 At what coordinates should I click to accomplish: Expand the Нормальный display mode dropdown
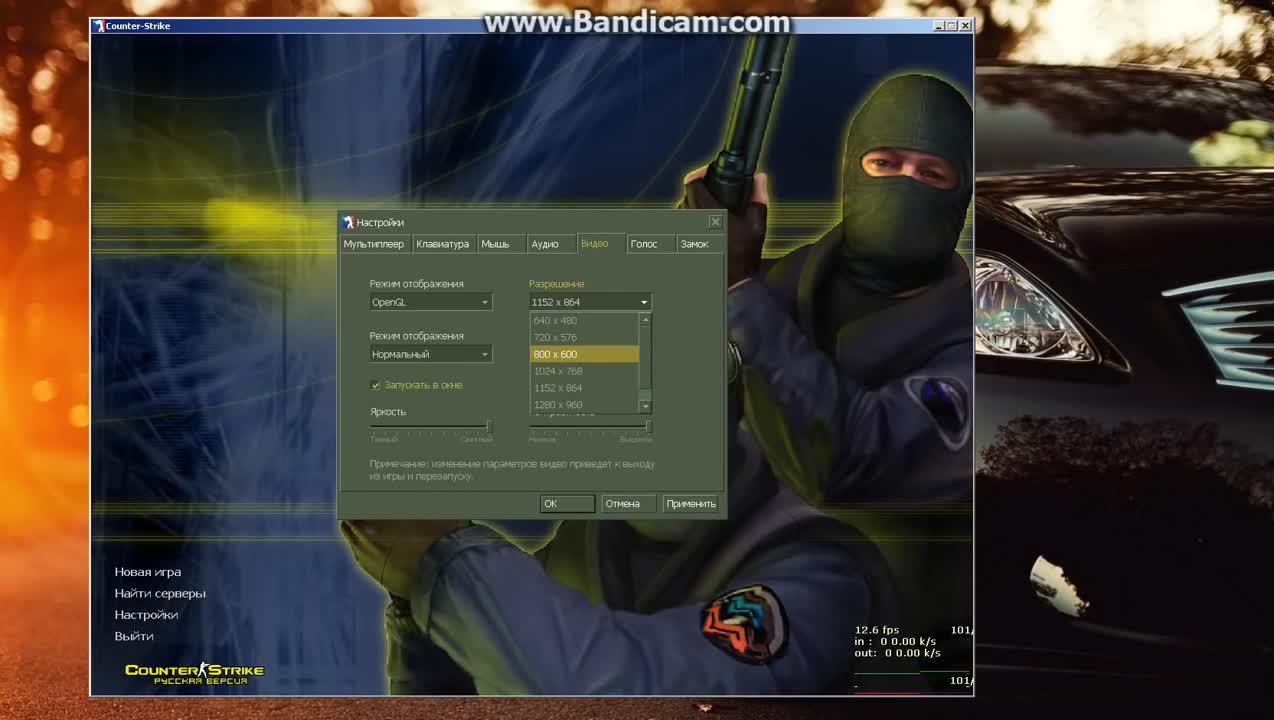(x=430, y=354)
